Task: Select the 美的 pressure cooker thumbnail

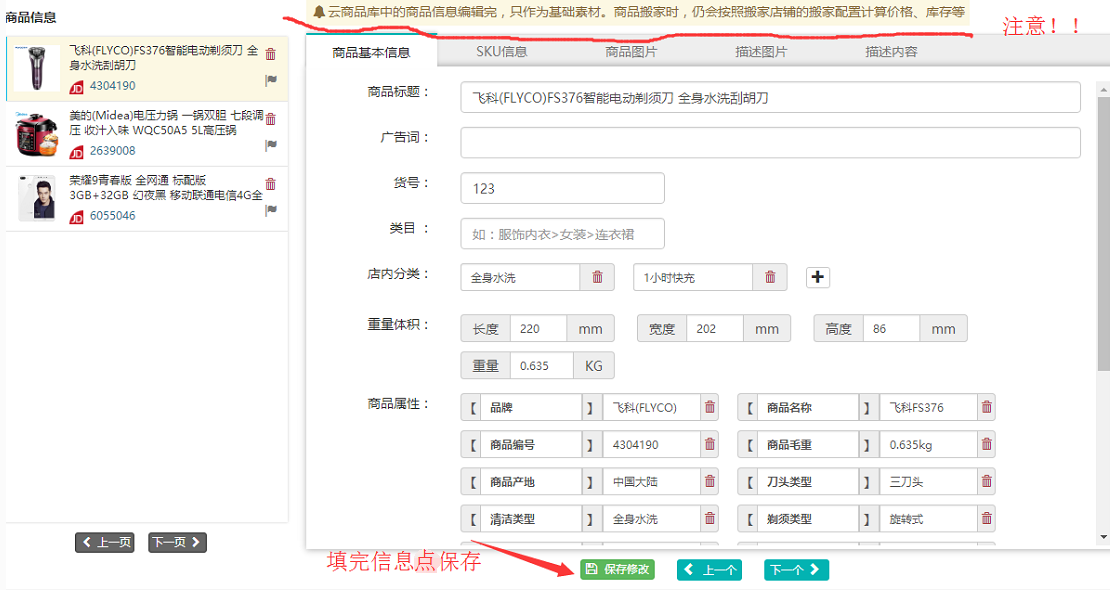Action: (x=37, y=133)
